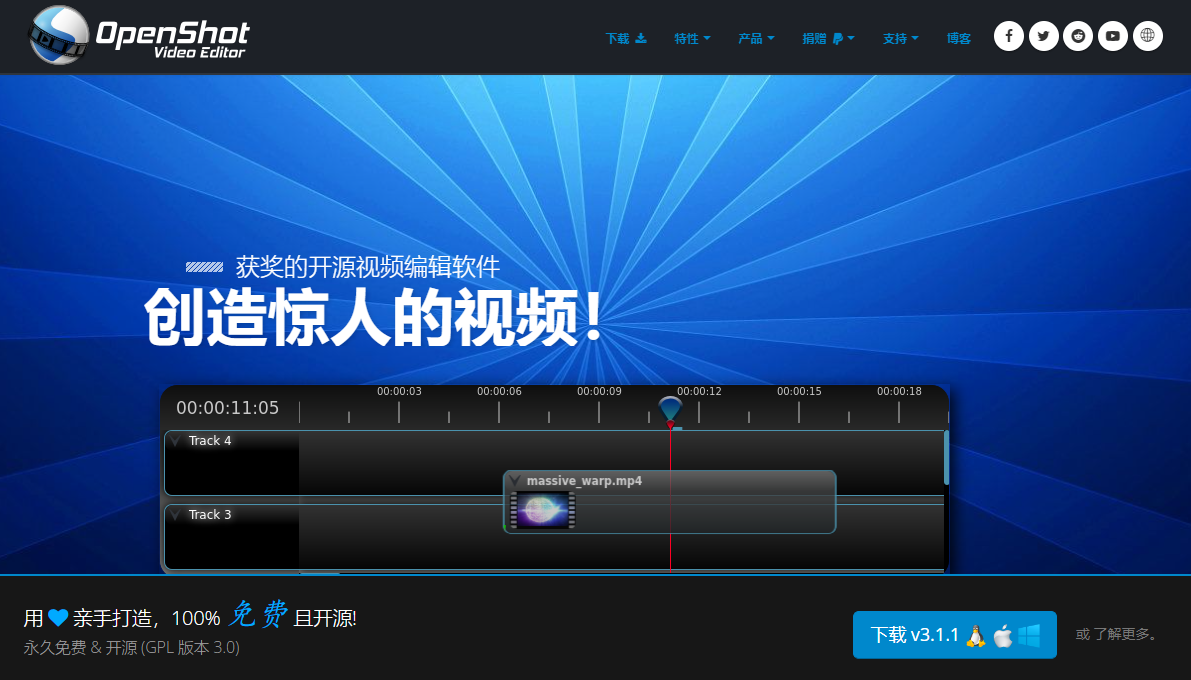
Task: Click the 或 了解更多 link
Action: click(1117, 634)
